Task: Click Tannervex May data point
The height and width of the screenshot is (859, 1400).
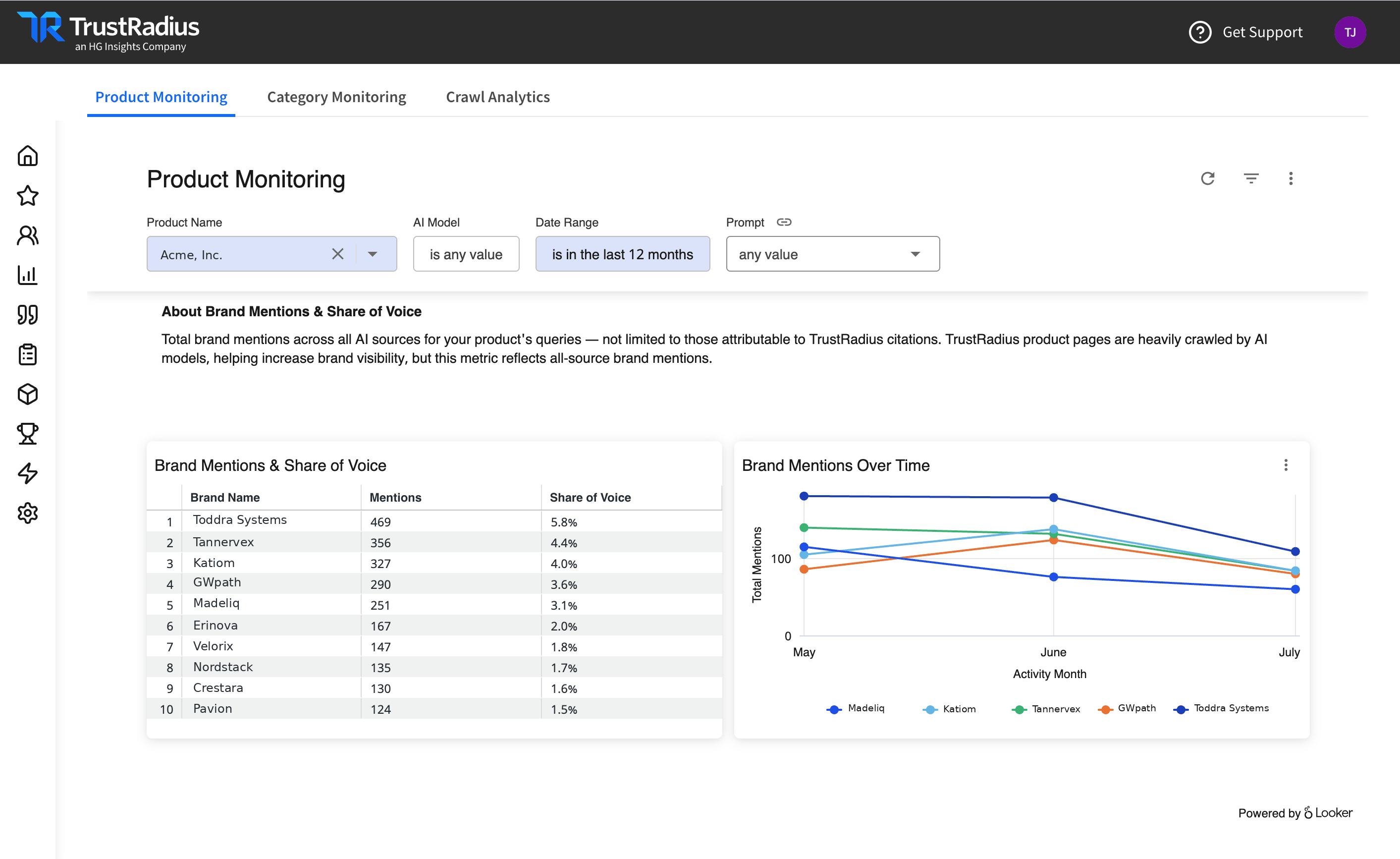Action: tap(804, 527)
